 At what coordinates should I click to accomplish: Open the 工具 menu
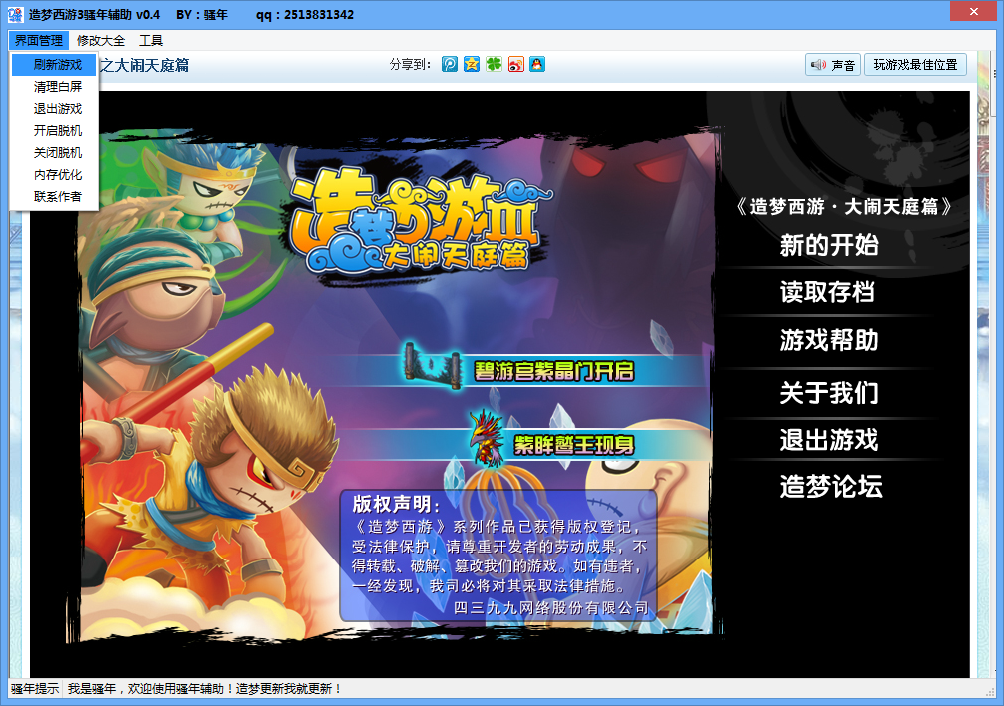pyautogui.click(x=151, y=40)
